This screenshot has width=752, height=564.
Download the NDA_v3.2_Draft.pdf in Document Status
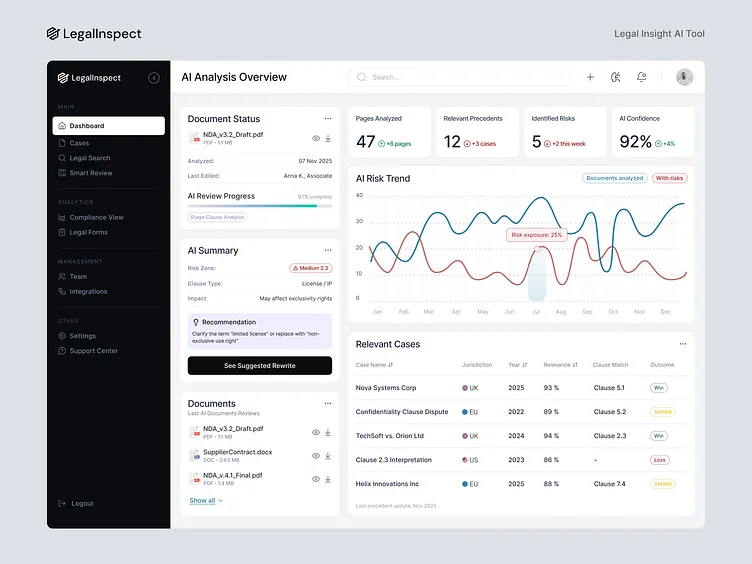pyautogui.click(x=328, y=139)
